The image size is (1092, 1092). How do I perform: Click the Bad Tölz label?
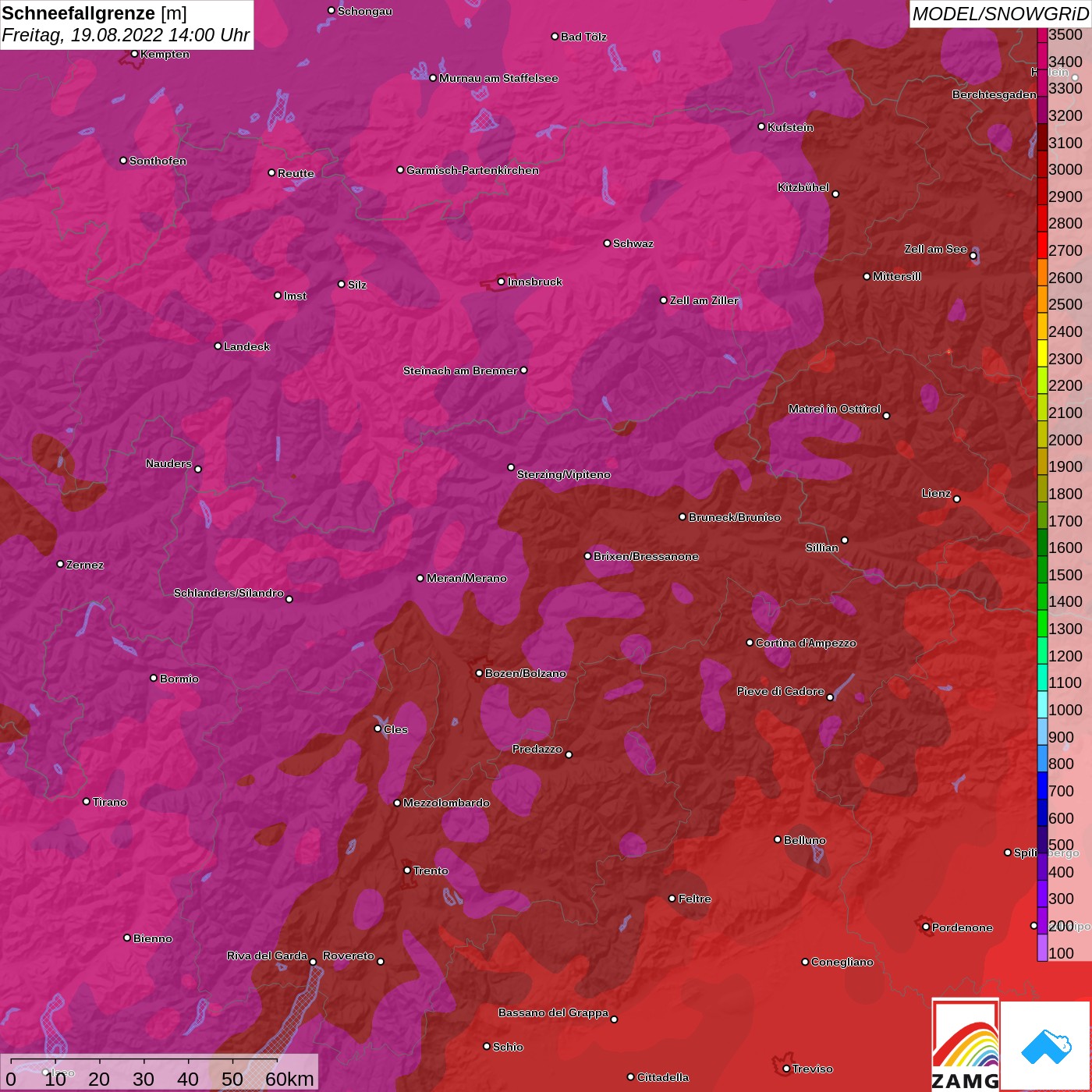tap(583, 37)
